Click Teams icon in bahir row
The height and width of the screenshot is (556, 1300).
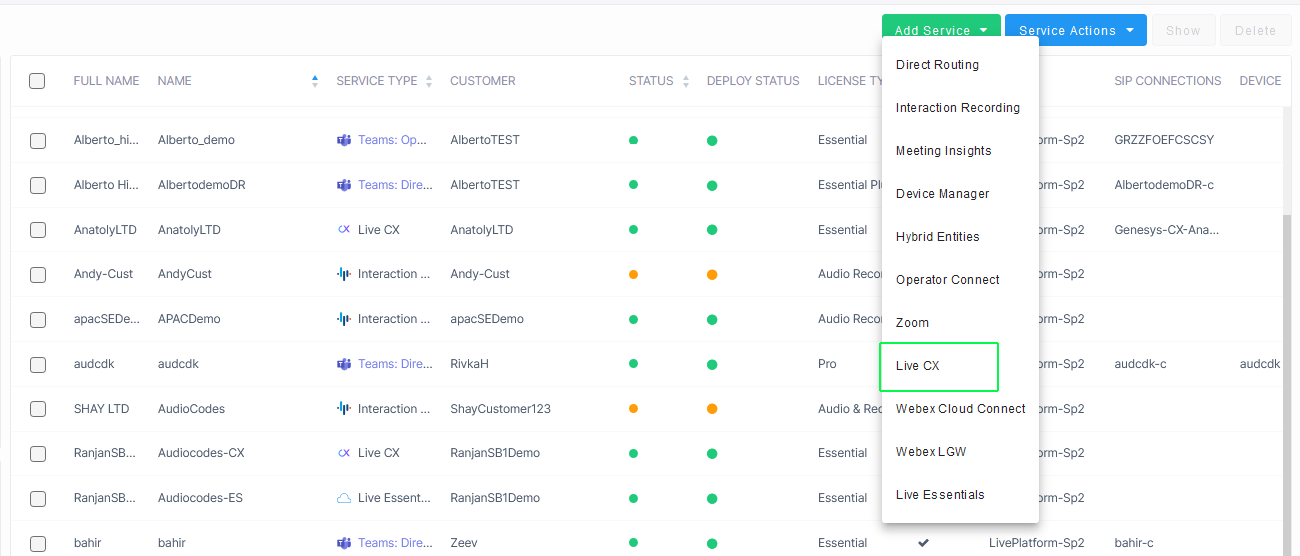pos(344,543)
